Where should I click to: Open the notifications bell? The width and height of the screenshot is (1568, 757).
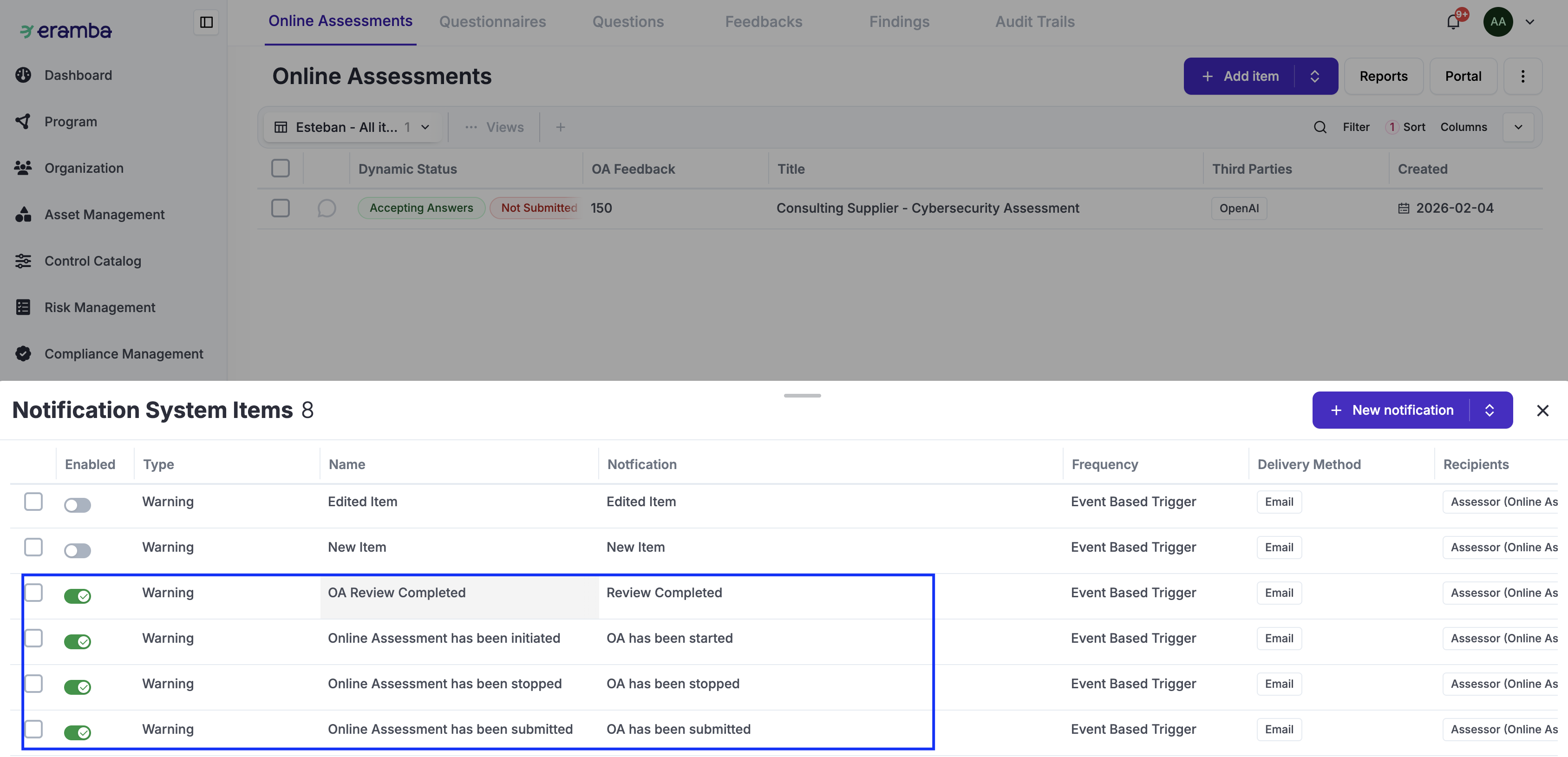1452,22
